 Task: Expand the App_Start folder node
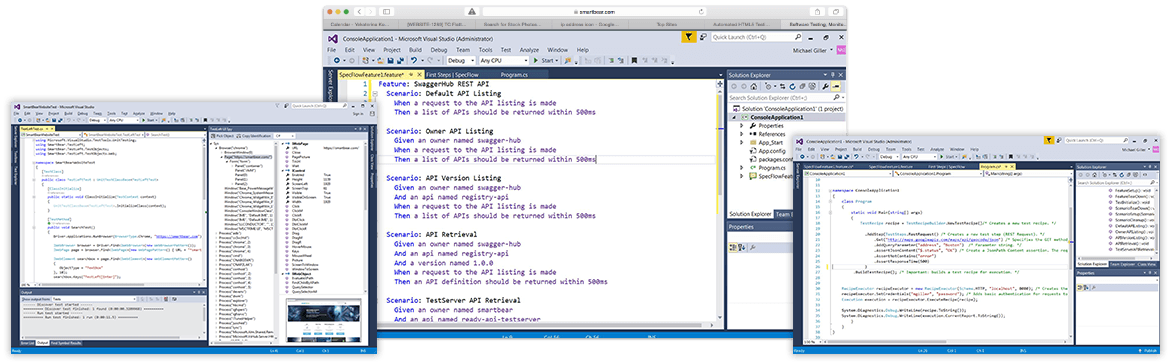(742, 143)
